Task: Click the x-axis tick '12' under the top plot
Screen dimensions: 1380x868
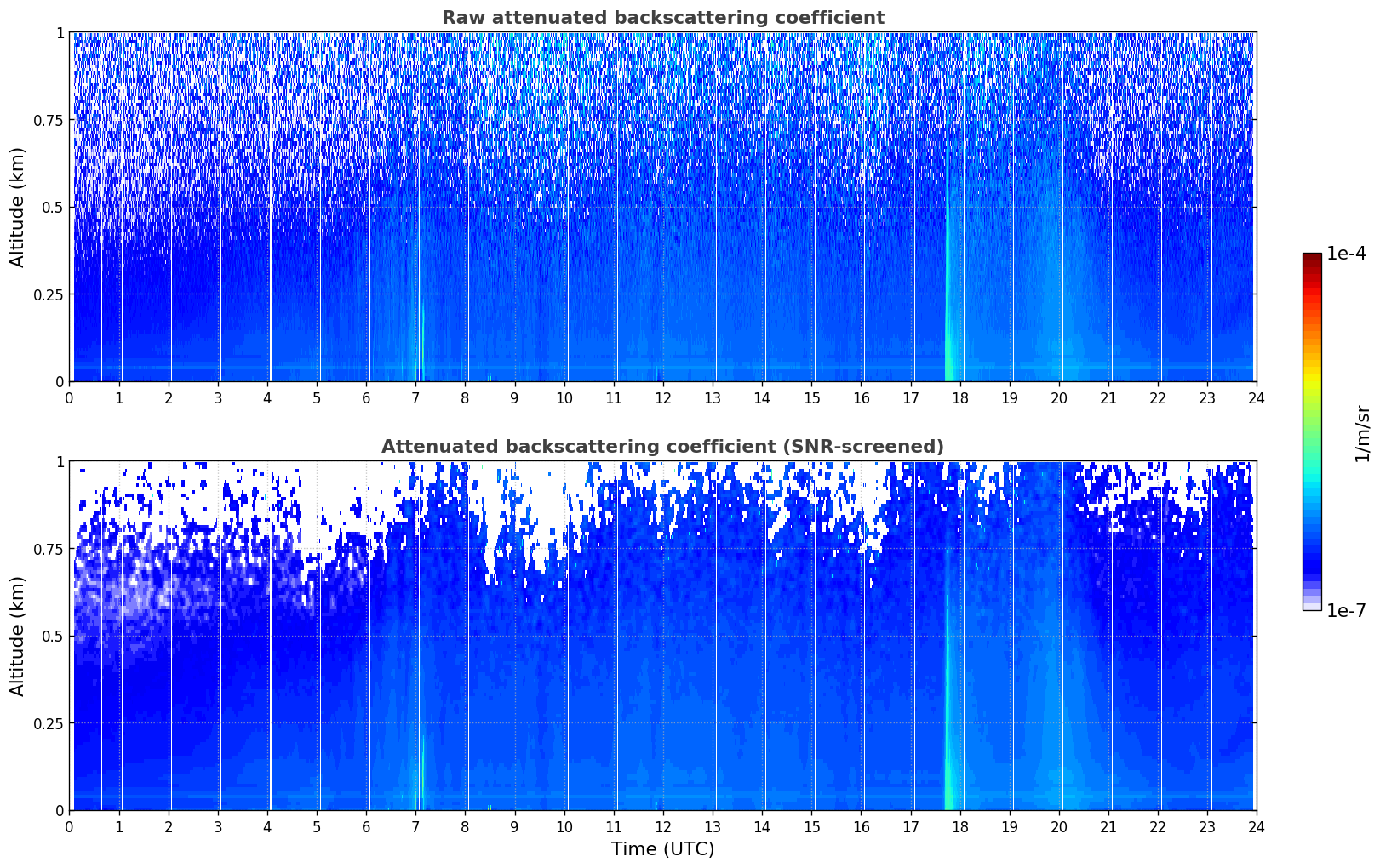Action: click(662, 397)
